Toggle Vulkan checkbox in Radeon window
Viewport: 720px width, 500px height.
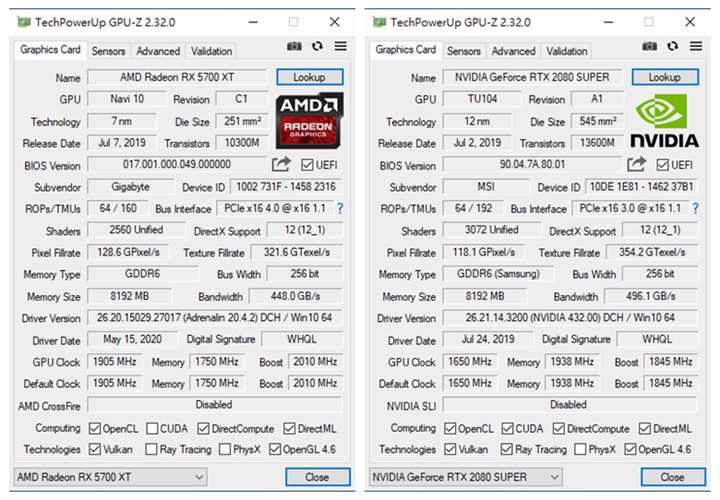[95, 449]
